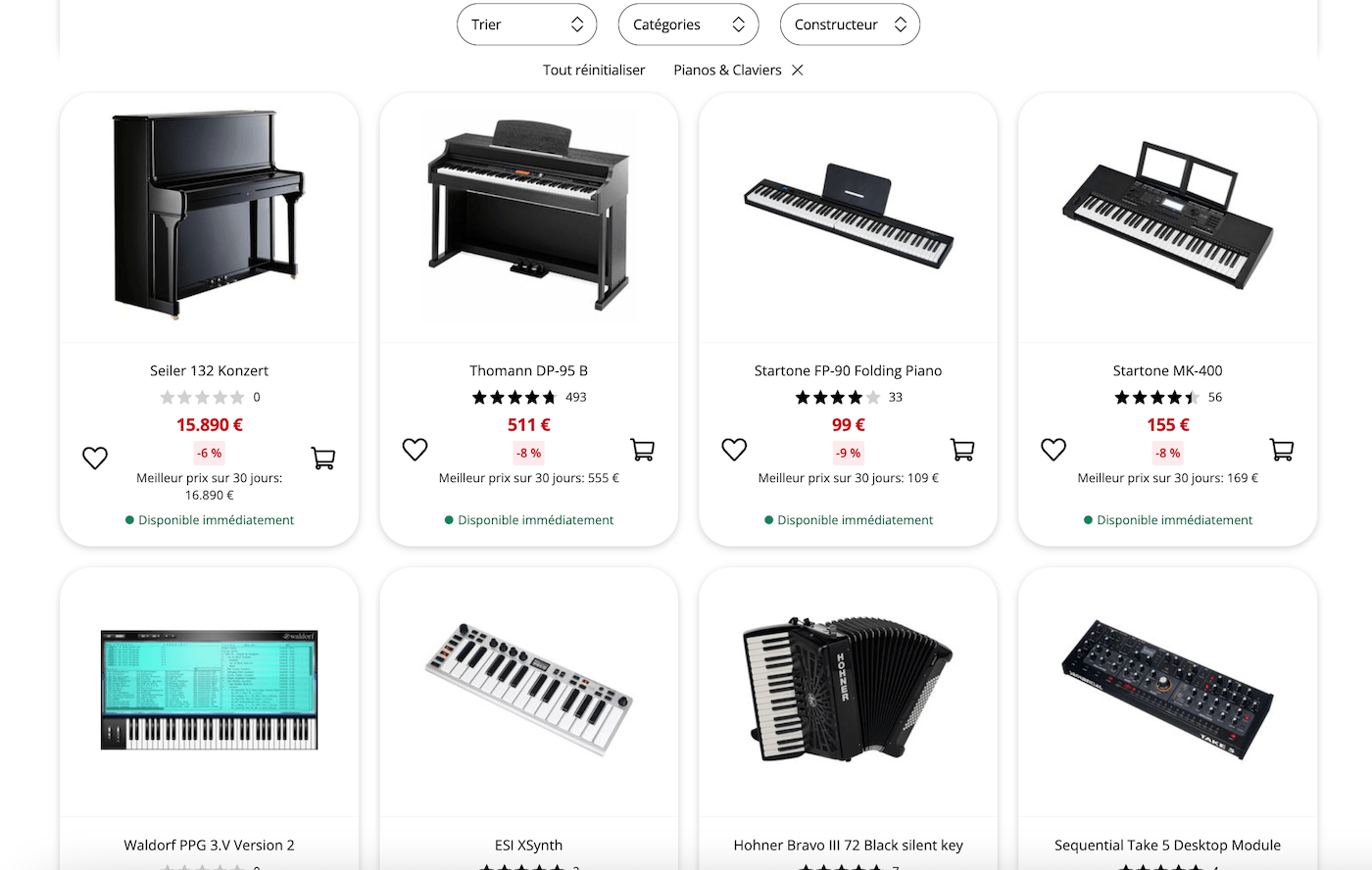Click Tout réinitialiser to reset filters
The width and height of the screenshot is (1372, 870).
(593, 70)
